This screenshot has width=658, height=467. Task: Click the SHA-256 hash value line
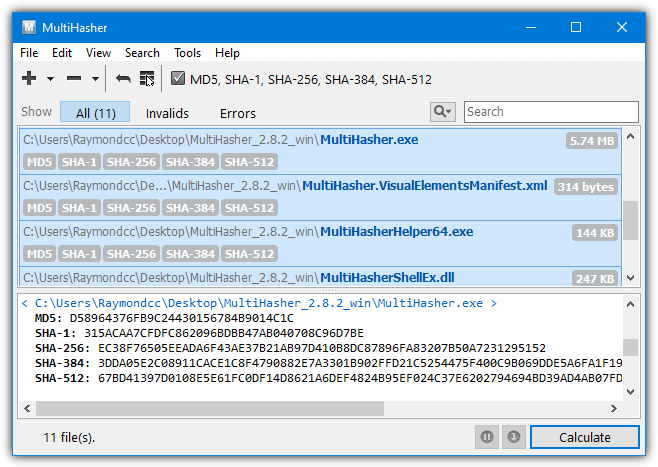point(290,348)
